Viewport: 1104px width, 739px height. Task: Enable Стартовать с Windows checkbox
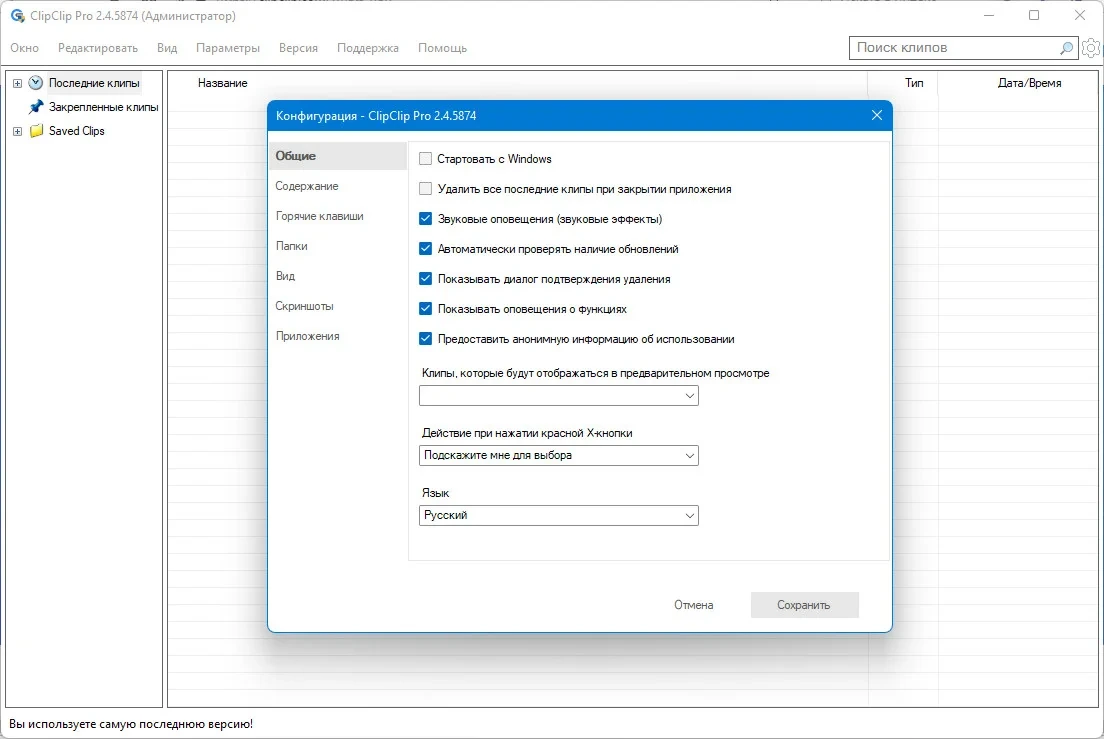[x=425, y=159]
